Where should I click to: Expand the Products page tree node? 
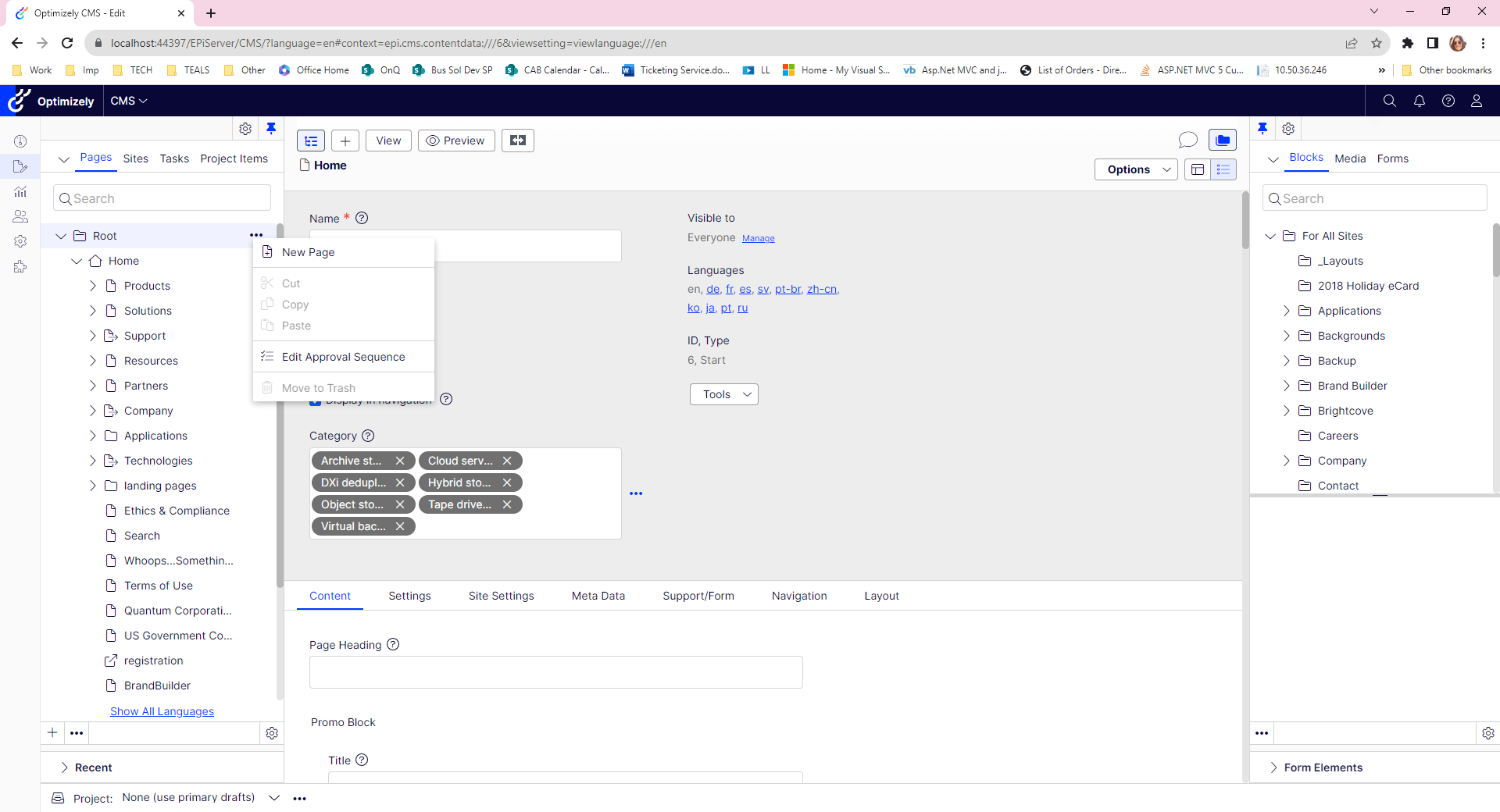tap(93, 286)
